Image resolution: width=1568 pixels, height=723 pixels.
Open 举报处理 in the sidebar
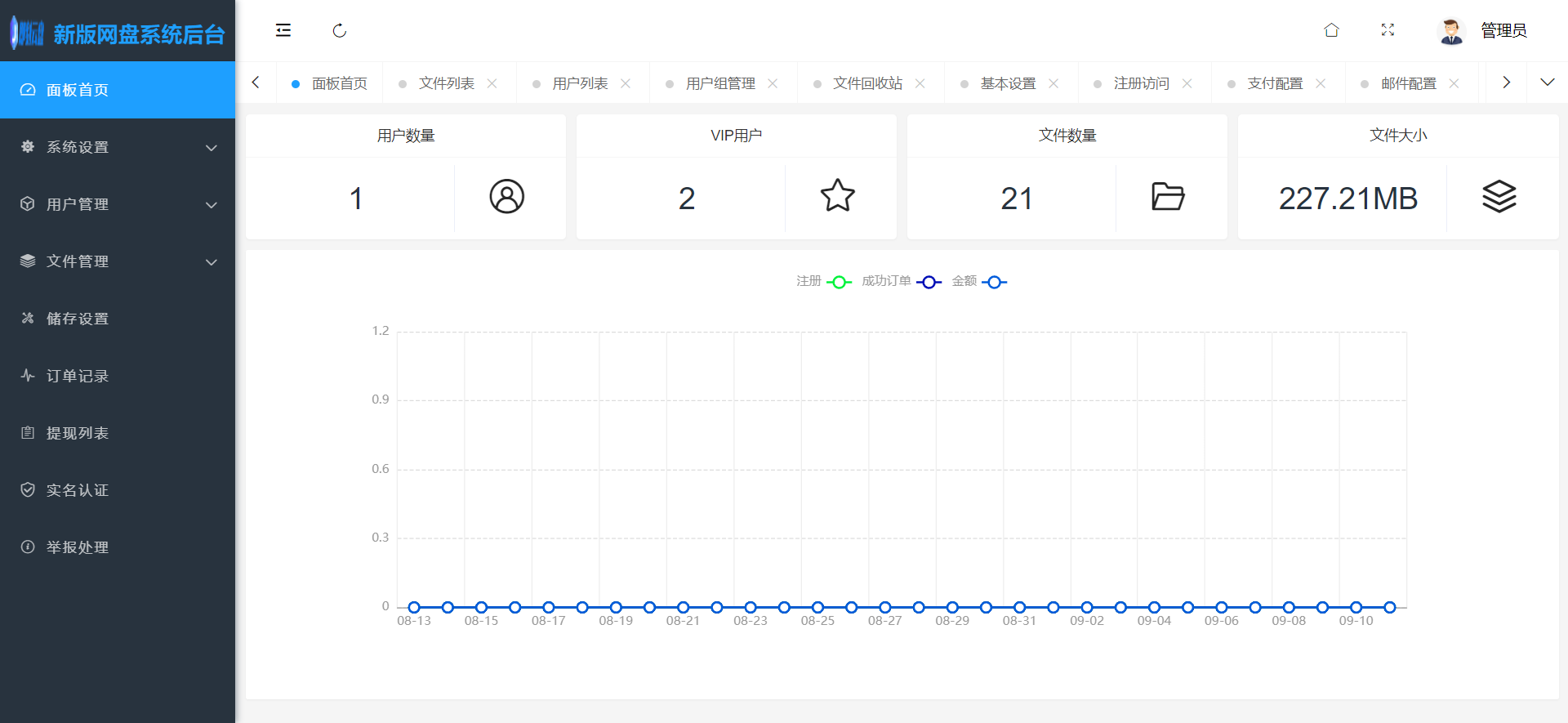point(118,547)
